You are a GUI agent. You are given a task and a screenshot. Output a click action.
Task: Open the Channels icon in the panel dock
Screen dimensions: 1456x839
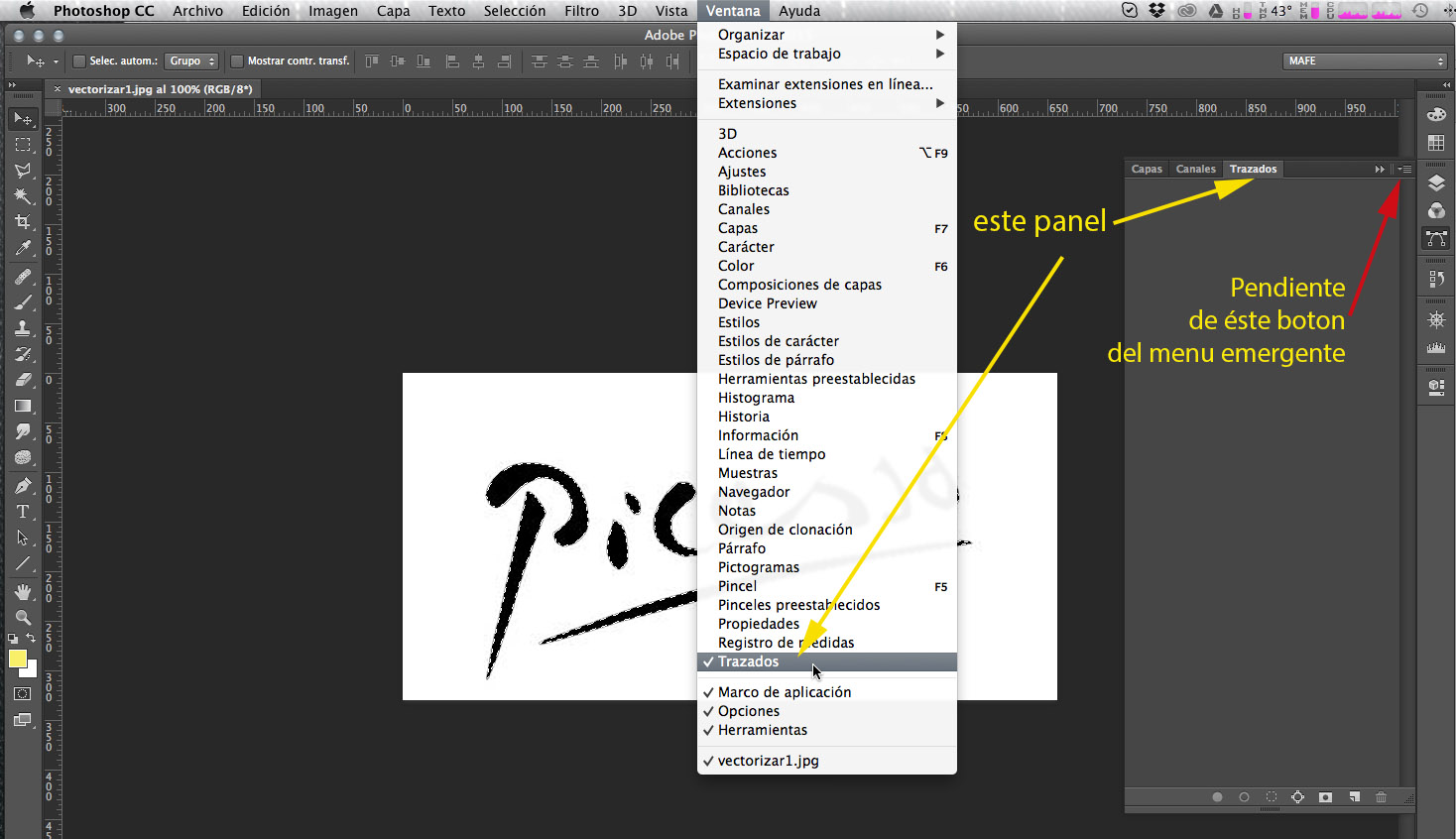click(x=1435, y=211)
